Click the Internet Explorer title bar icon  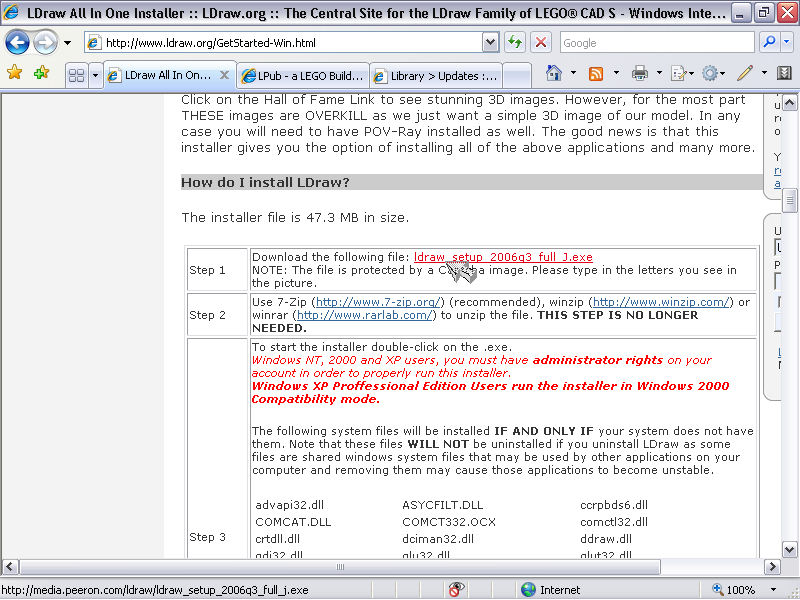point(11,12)
